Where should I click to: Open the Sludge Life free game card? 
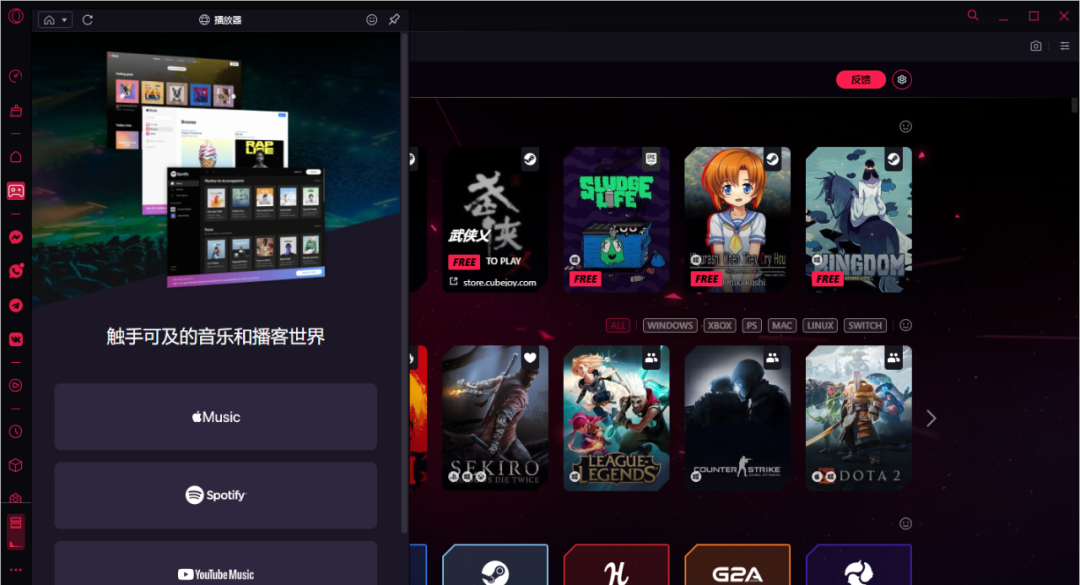pos(616,219)
